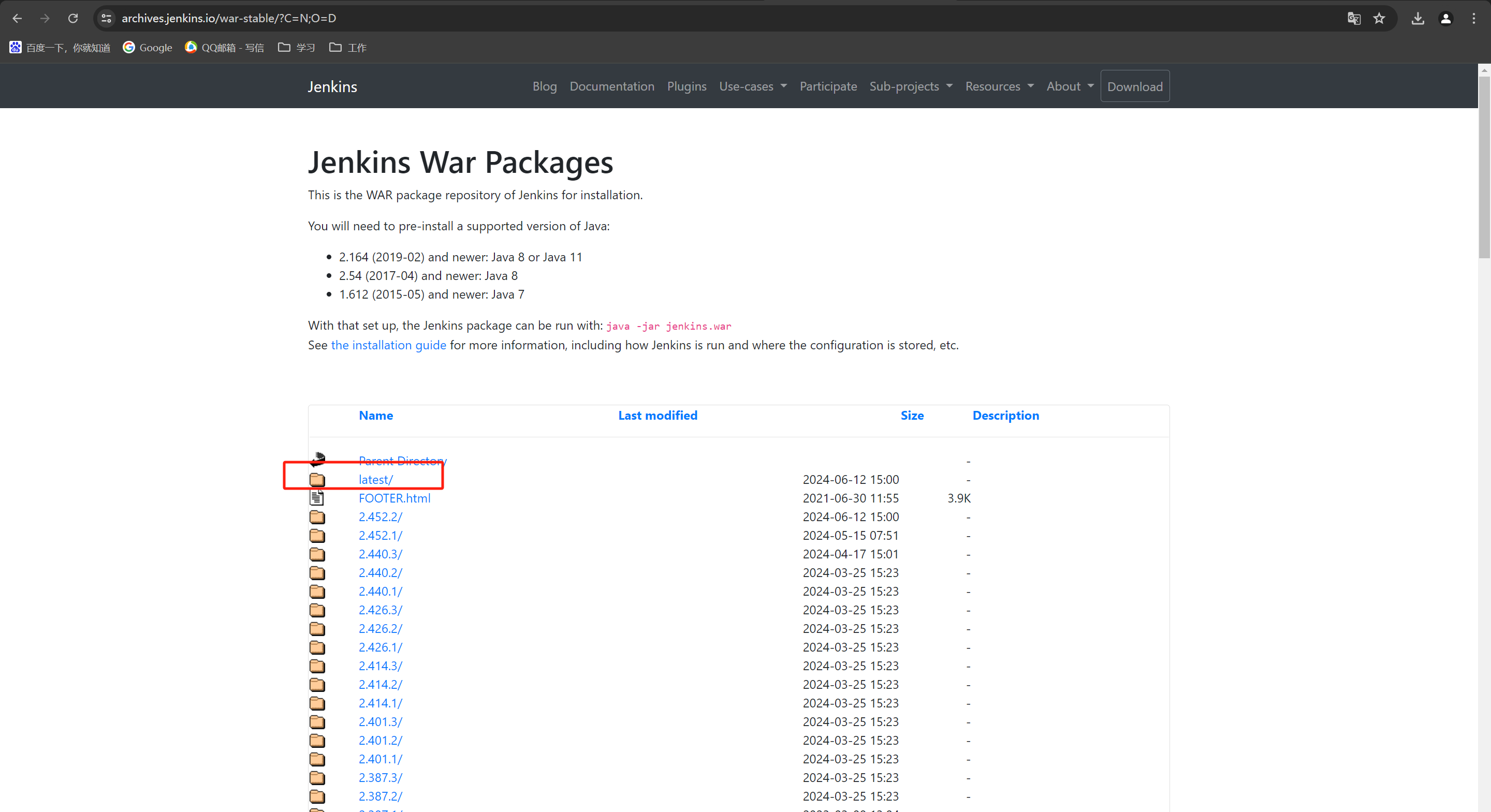
Task: Open the 2.426.1/ directory link
Action: point(381,647)
